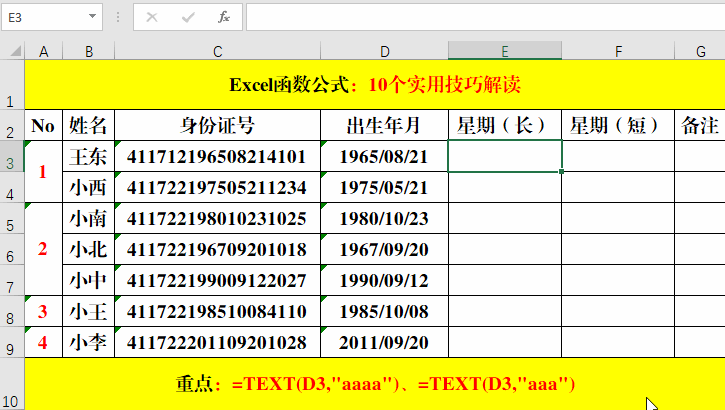This screenshot has width=725, height=410.
Task: Click the name cell '小王'
Action: tap(88, 311)
